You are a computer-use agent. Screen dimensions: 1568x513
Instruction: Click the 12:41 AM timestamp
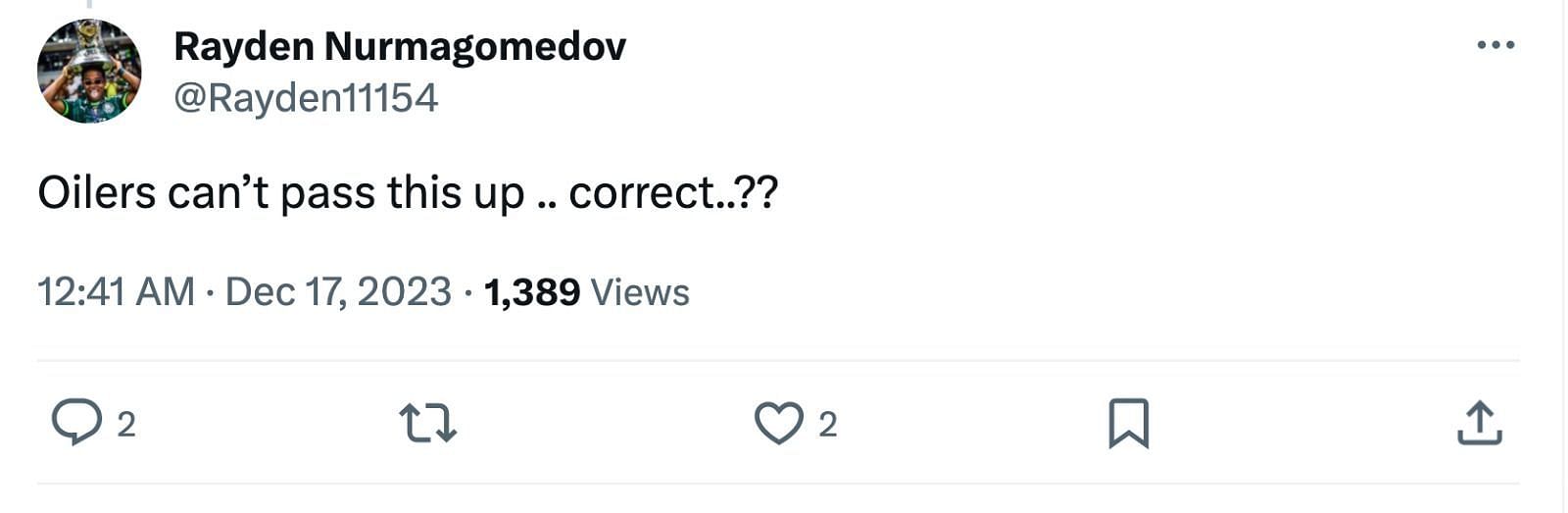(x=116, y=292)
